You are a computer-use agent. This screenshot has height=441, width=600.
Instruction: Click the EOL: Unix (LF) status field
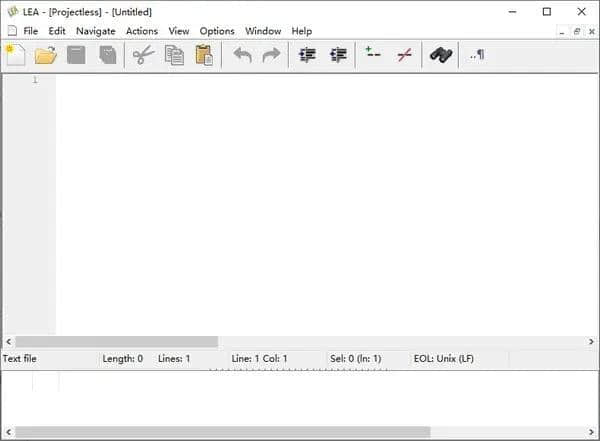[x=443, y=359]
